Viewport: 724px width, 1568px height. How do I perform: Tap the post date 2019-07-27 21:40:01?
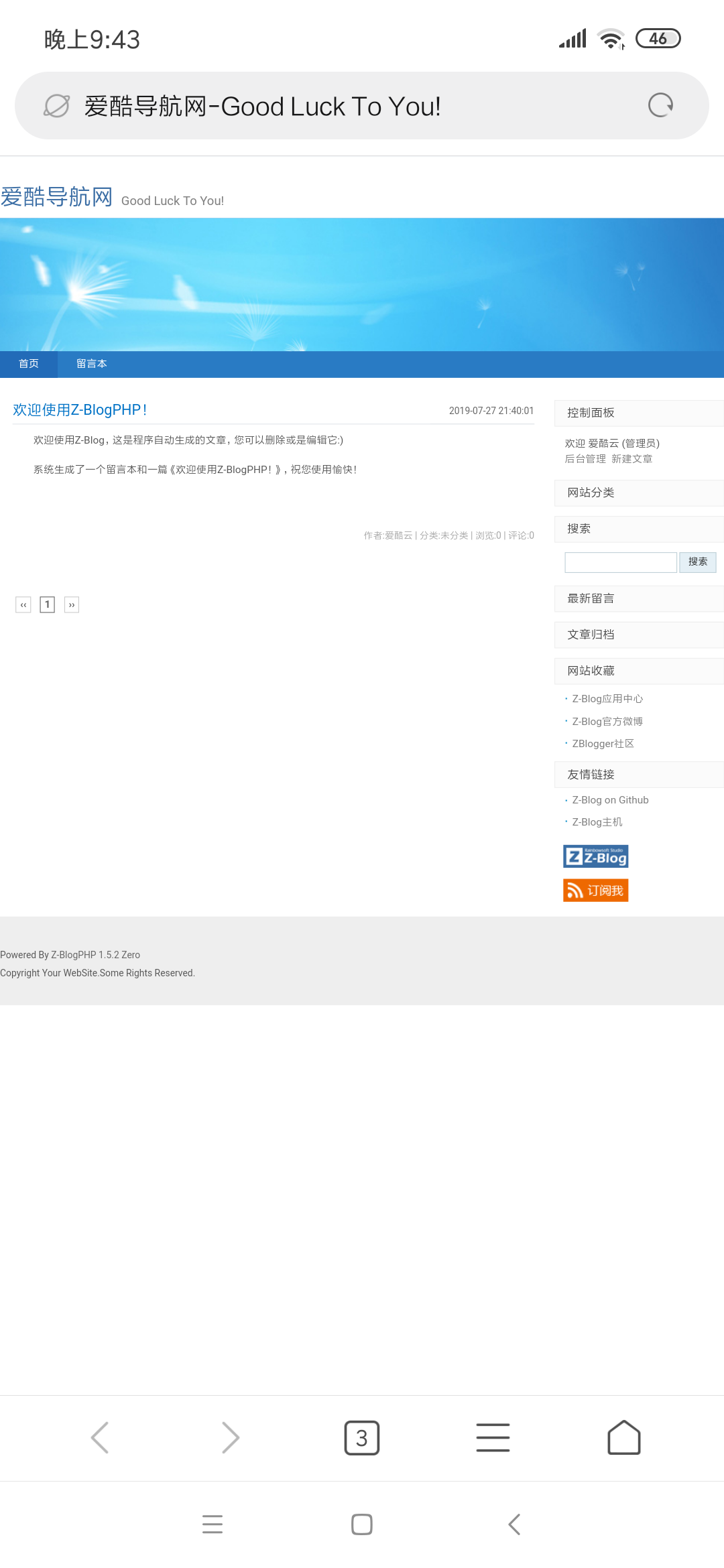click(x=491, y=411)
